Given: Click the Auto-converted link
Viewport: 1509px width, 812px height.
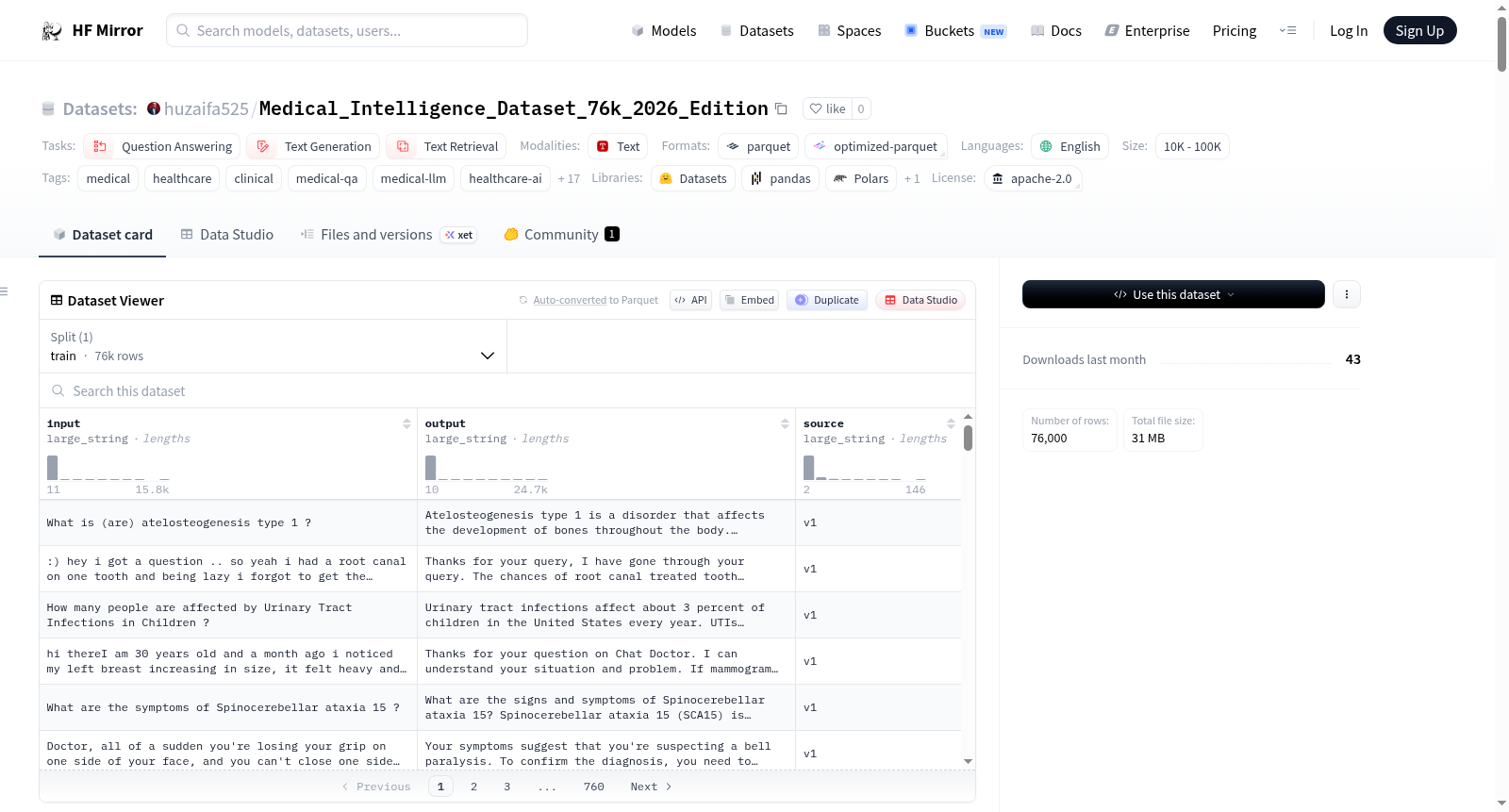Looking at the screenshot, I should coord(570,300).
